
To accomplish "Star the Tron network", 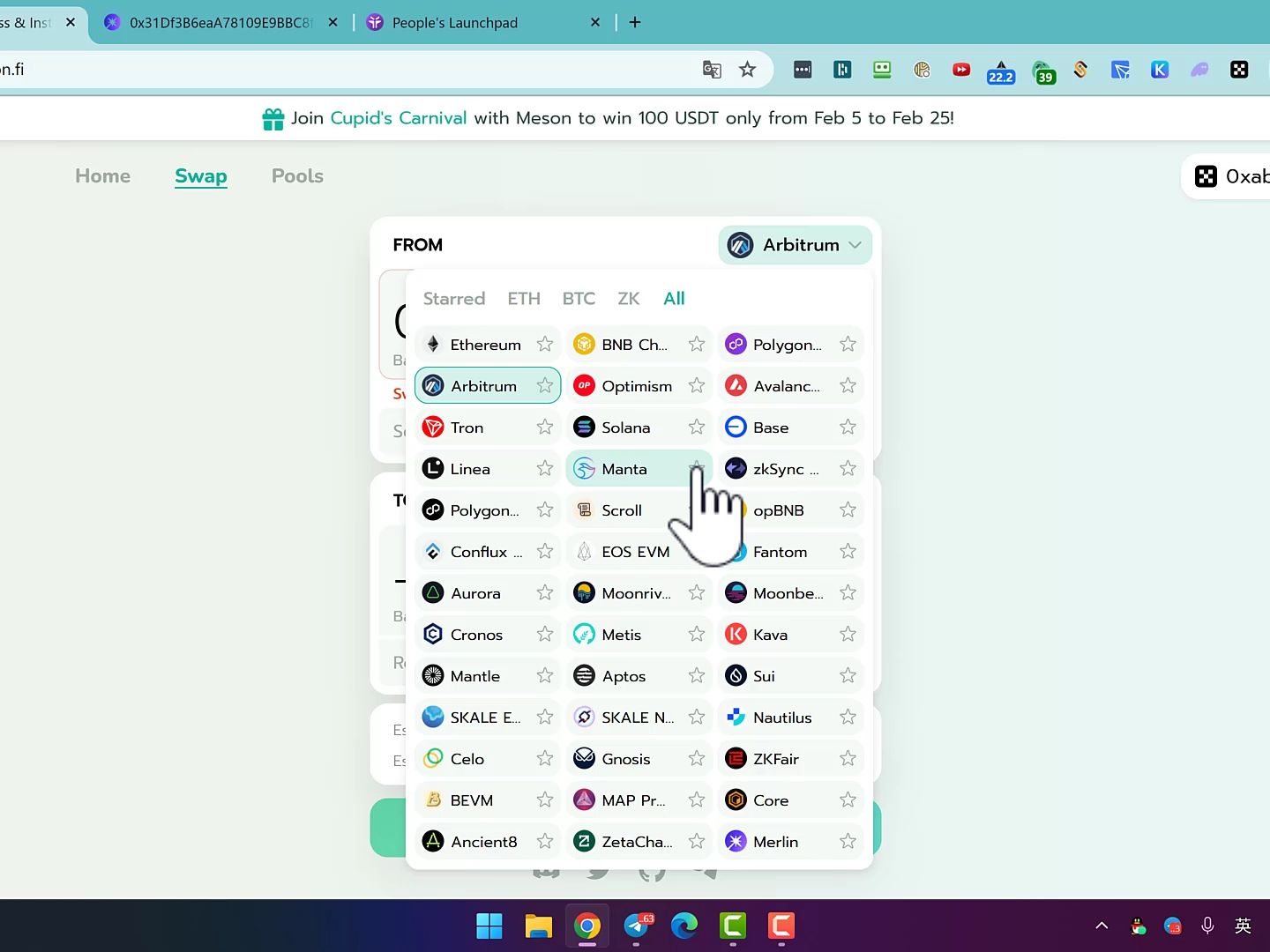I will coord(545,427).
